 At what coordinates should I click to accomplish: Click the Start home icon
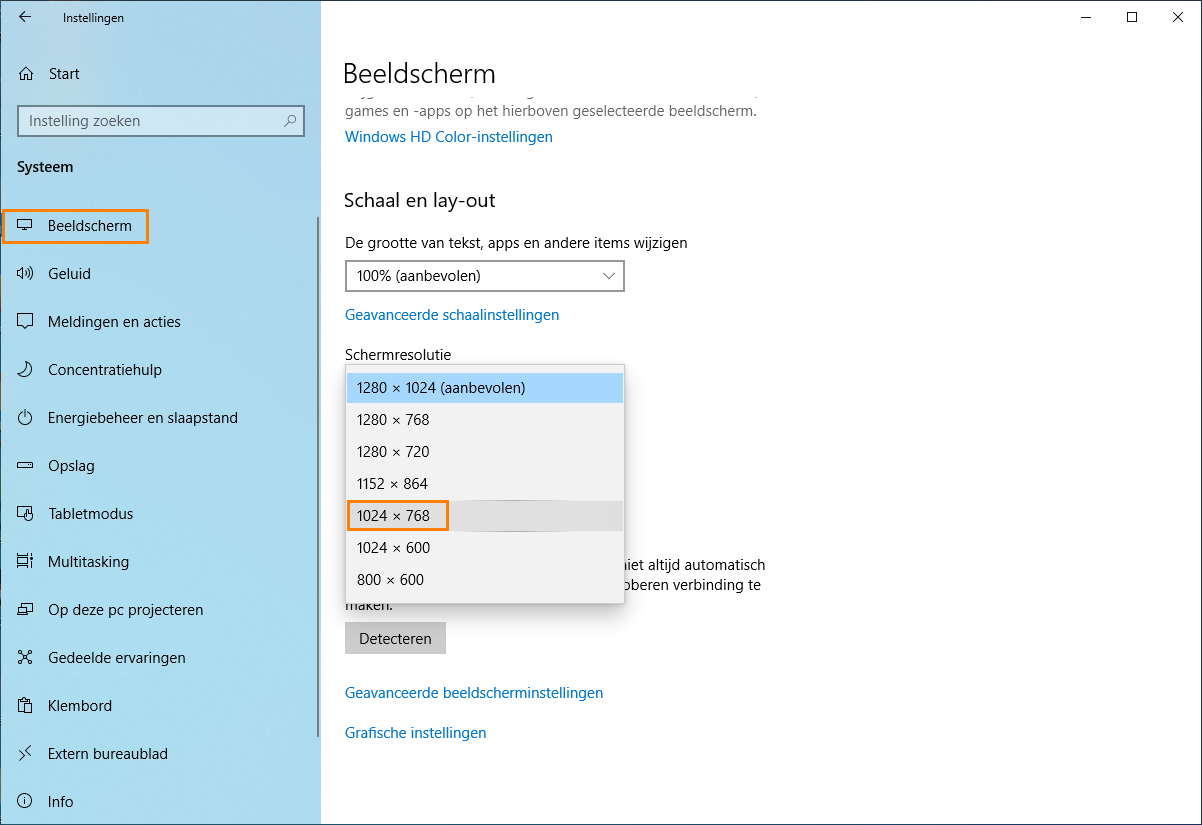(26, 74)
